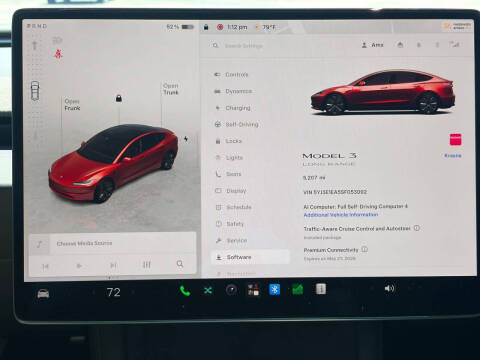The image size is (480, 360).
Task: Open the owner's manual info icon
Action: [321, 289]
